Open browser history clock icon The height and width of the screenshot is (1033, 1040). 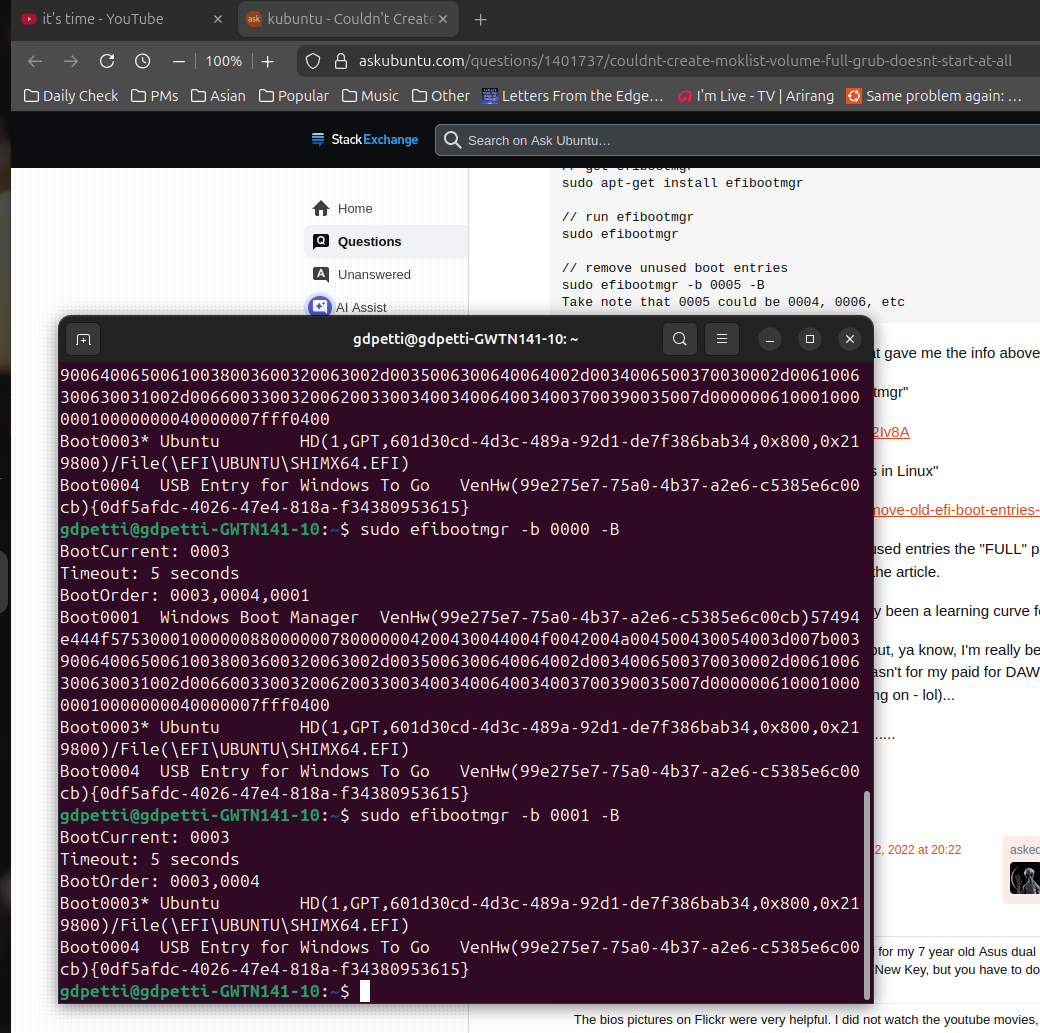pos(142,61)
